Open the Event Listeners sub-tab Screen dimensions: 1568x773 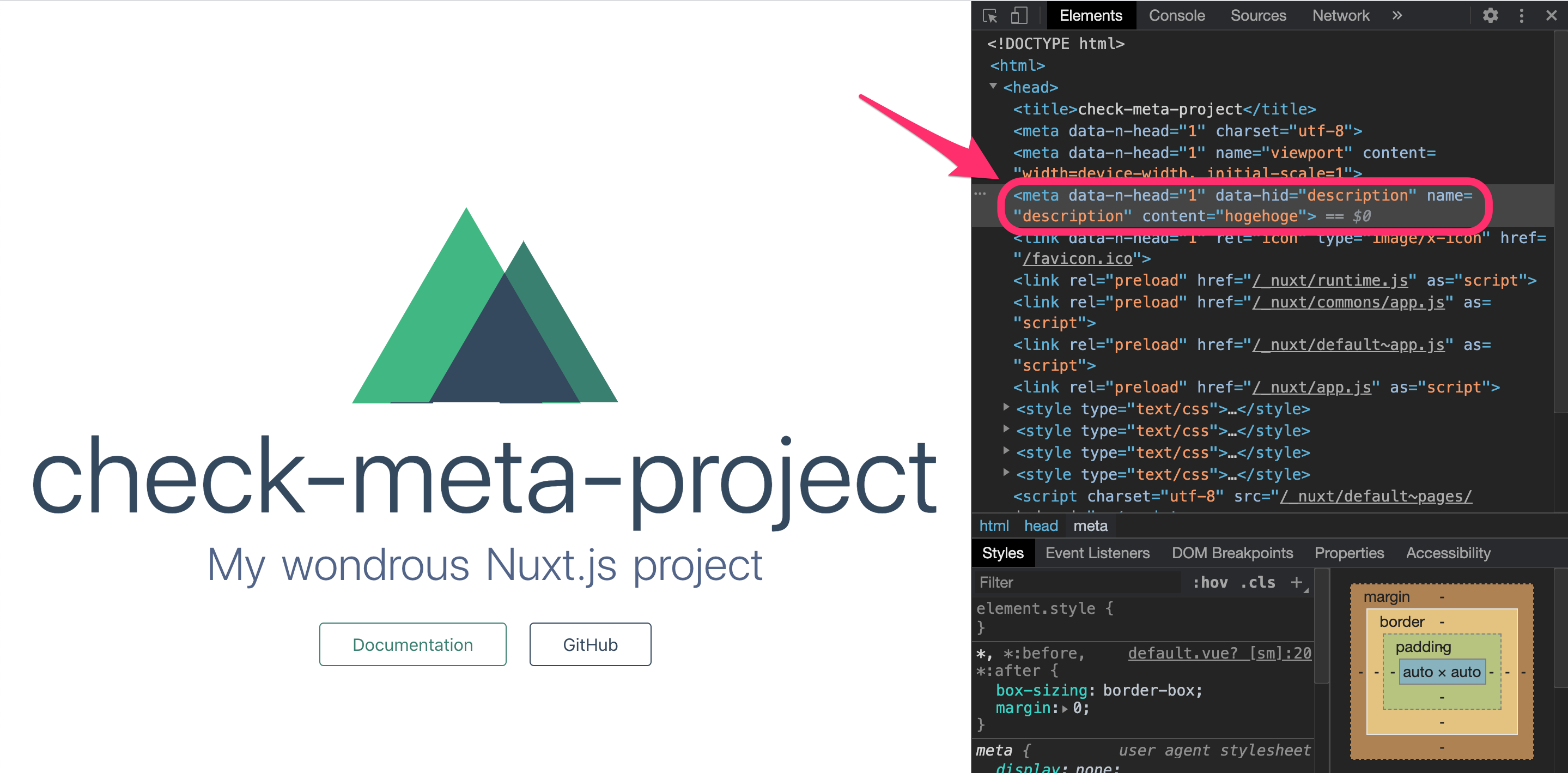point(1097,552)
